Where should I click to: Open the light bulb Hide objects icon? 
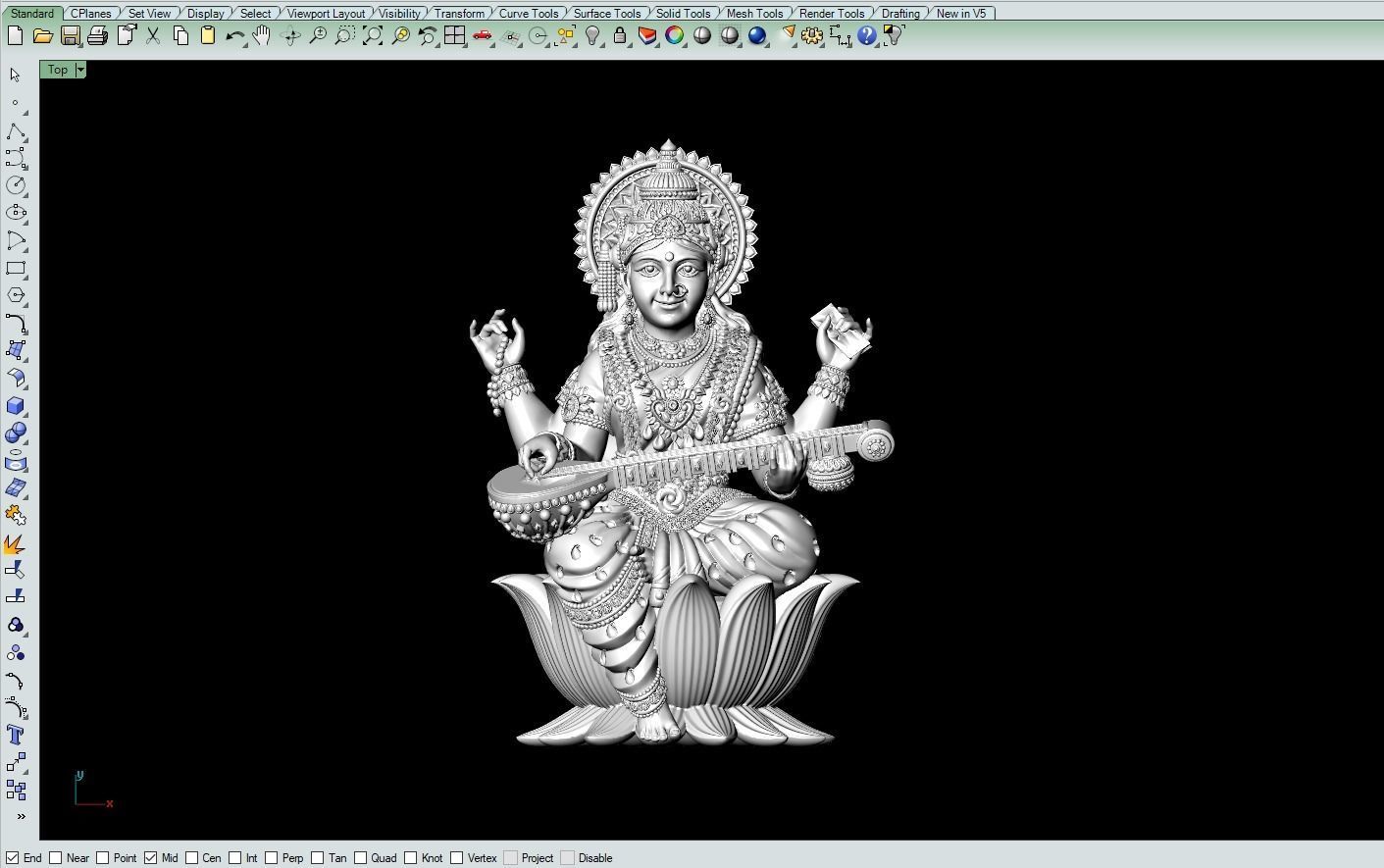pos(592,36)
